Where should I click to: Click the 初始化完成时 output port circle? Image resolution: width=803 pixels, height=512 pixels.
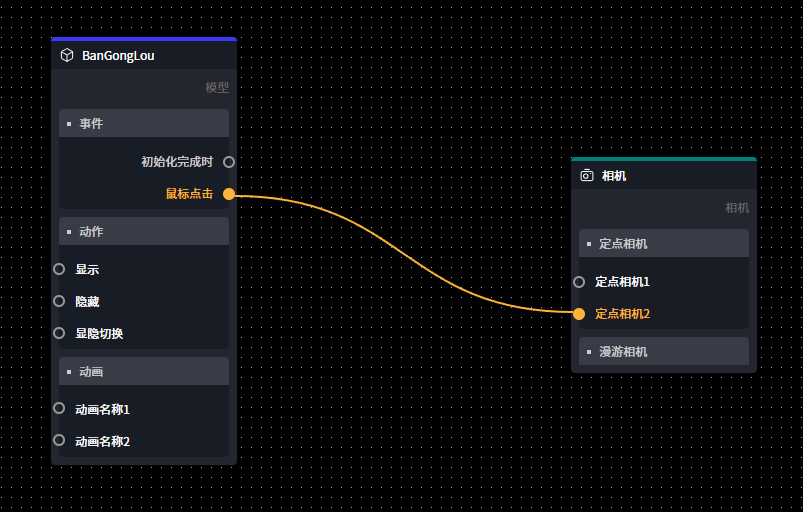[229, 162]
